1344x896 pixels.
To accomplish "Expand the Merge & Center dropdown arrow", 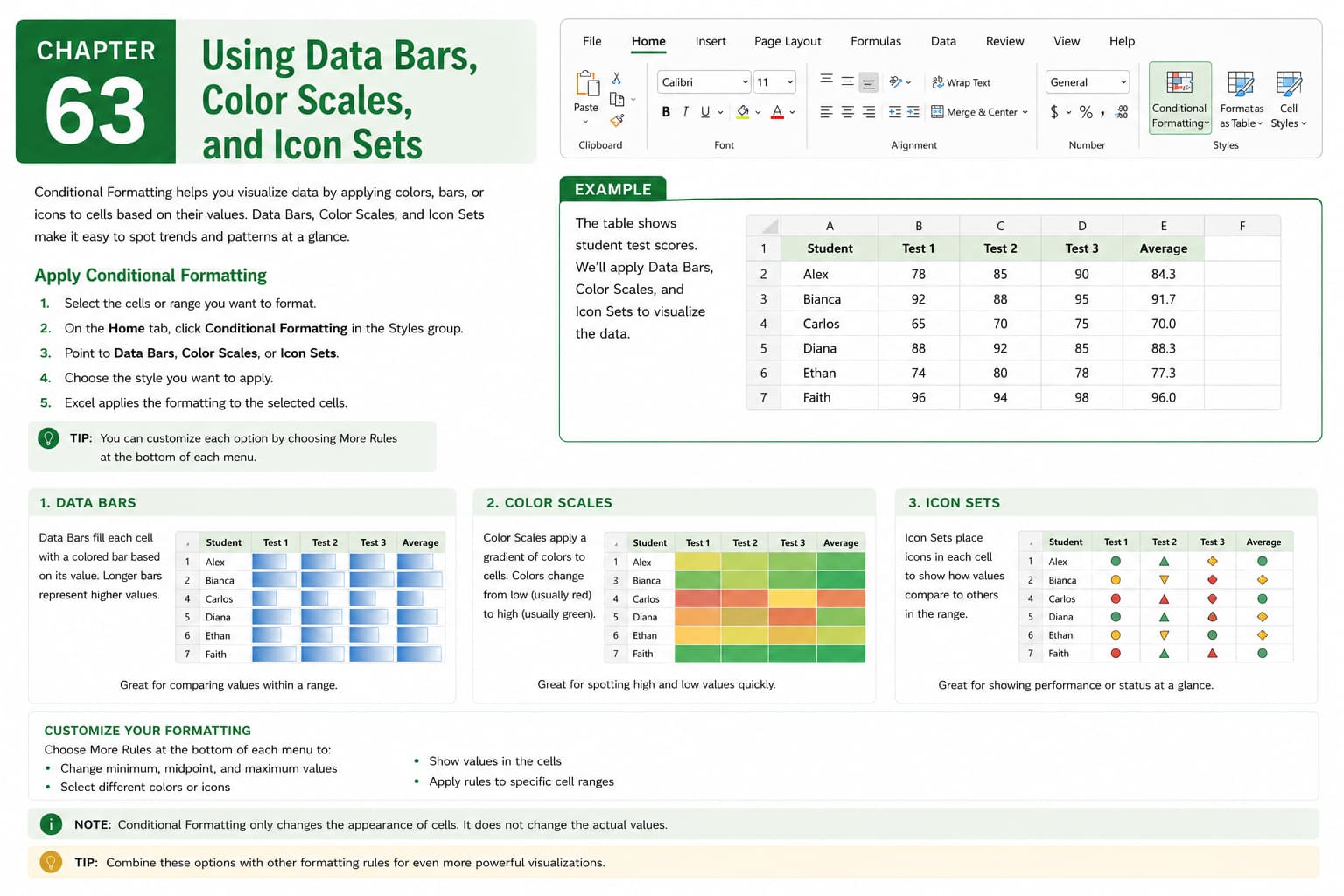I will point(1025,112).
